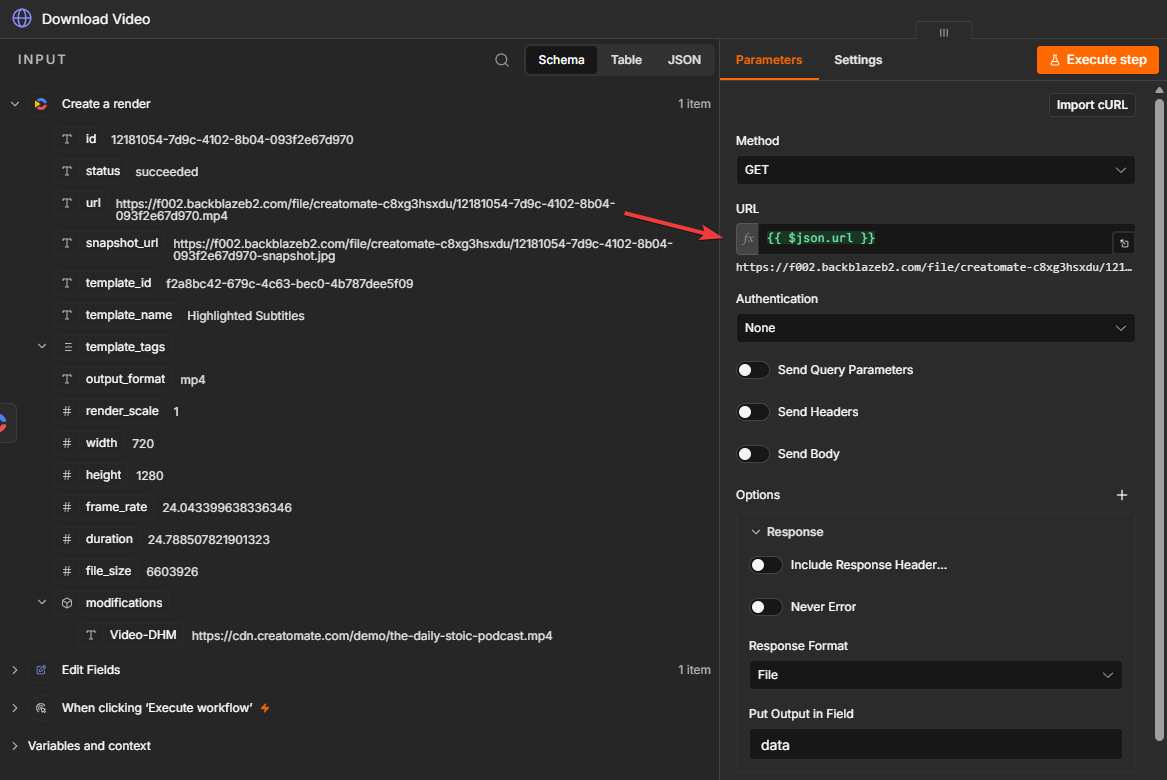Expand the Edit Fields section

tap(15, 670)
